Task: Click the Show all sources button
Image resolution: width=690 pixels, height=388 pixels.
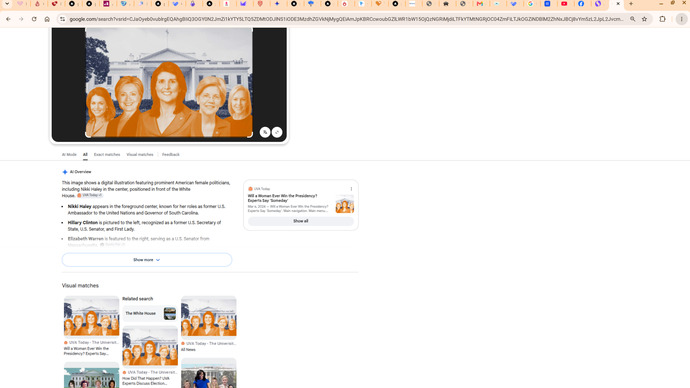Action: [301, 221]
